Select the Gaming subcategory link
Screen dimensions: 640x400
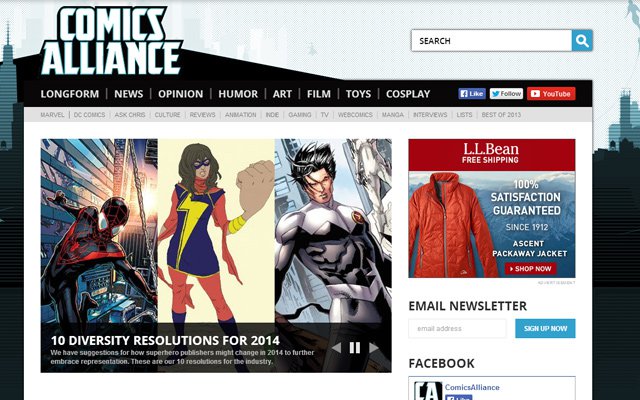click(300, 115)
